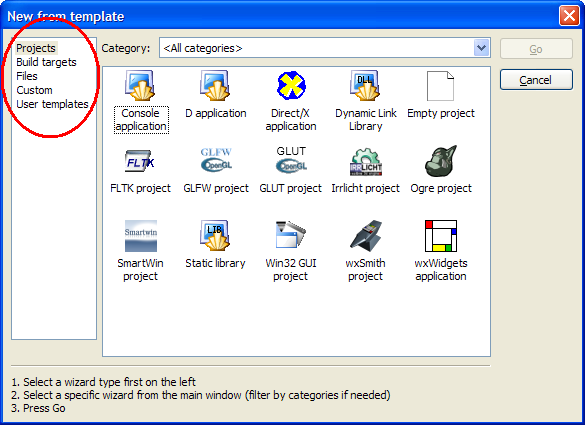Select the GLUT project icon
This screenshot has width=585, height=425.
[x=291, y=160]
